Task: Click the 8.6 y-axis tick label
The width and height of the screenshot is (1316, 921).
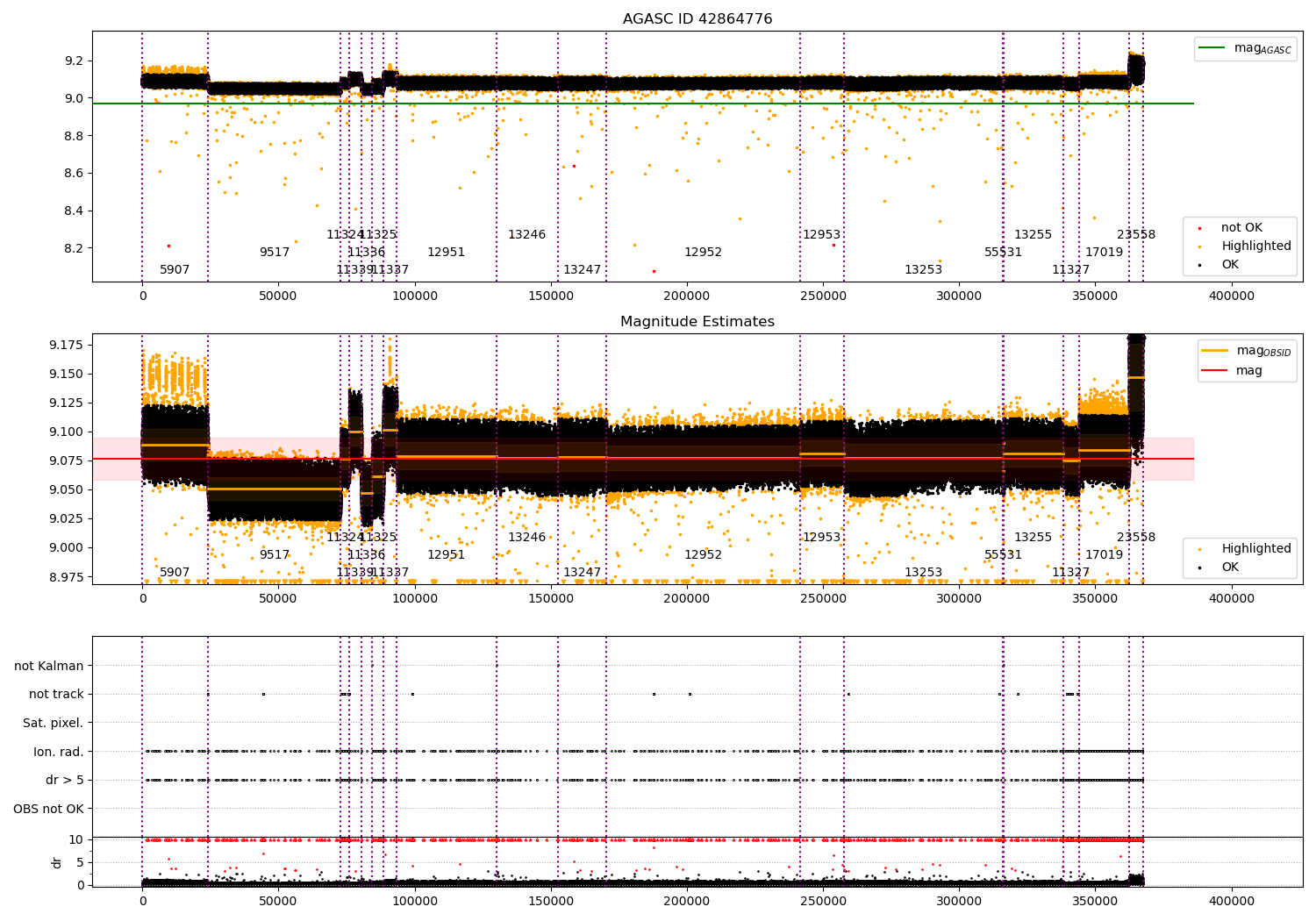Action: click(x=74, y=173)
